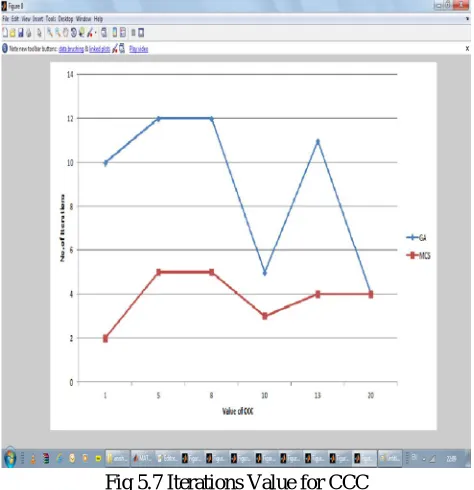Open the View menu
This screenshot has width=474, height=490.
(x=26, y=19)
